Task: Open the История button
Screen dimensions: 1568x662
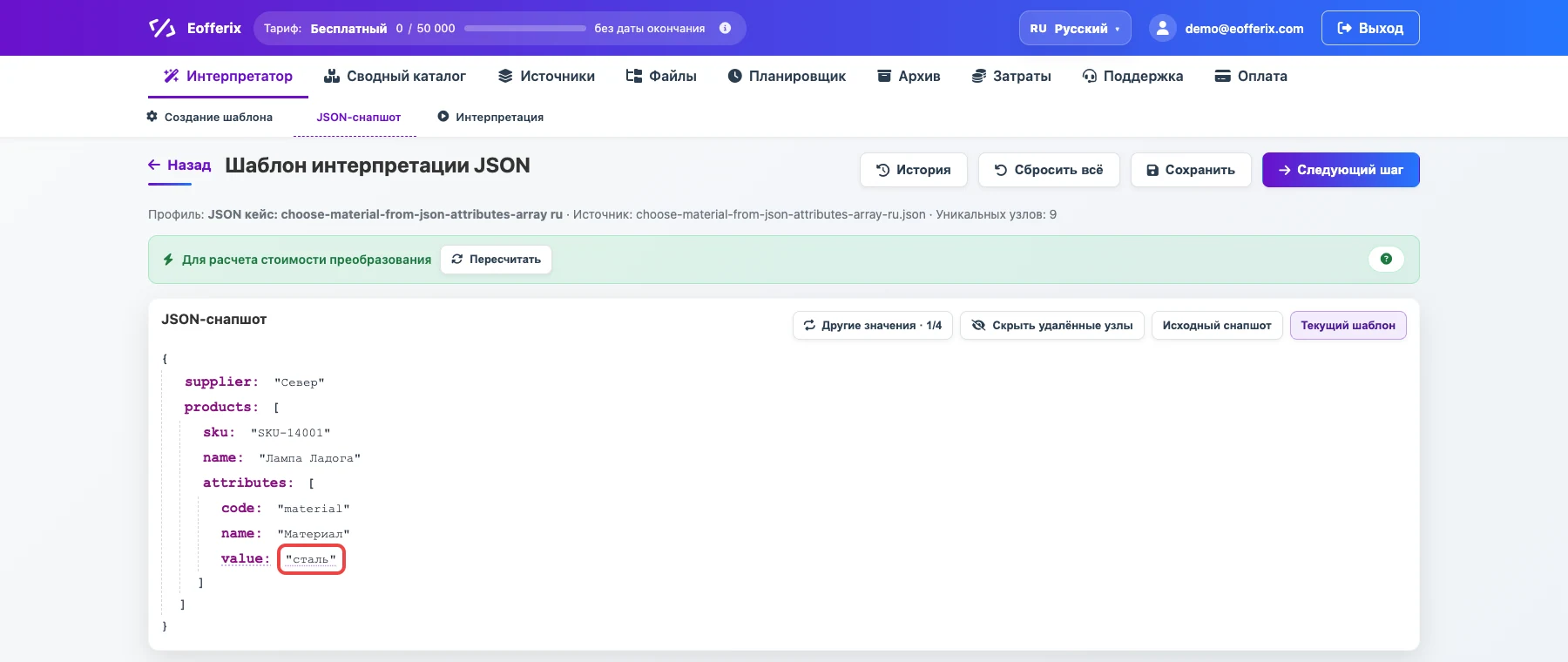Action: pos(913,170)
